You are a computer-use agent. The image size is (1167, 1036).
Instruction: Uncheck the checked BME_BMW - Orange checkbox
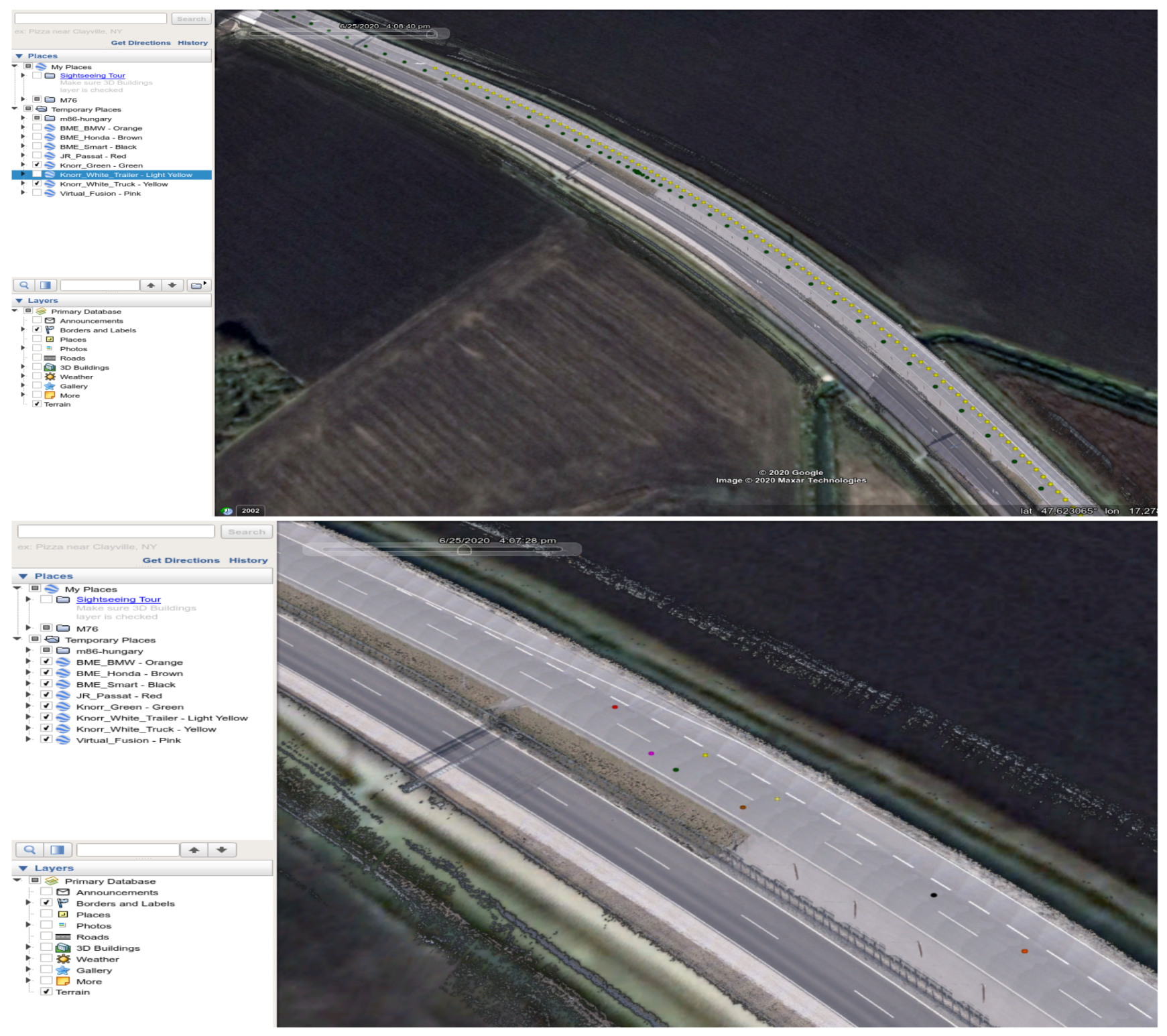pyautogui.click(x=46, y=661)
